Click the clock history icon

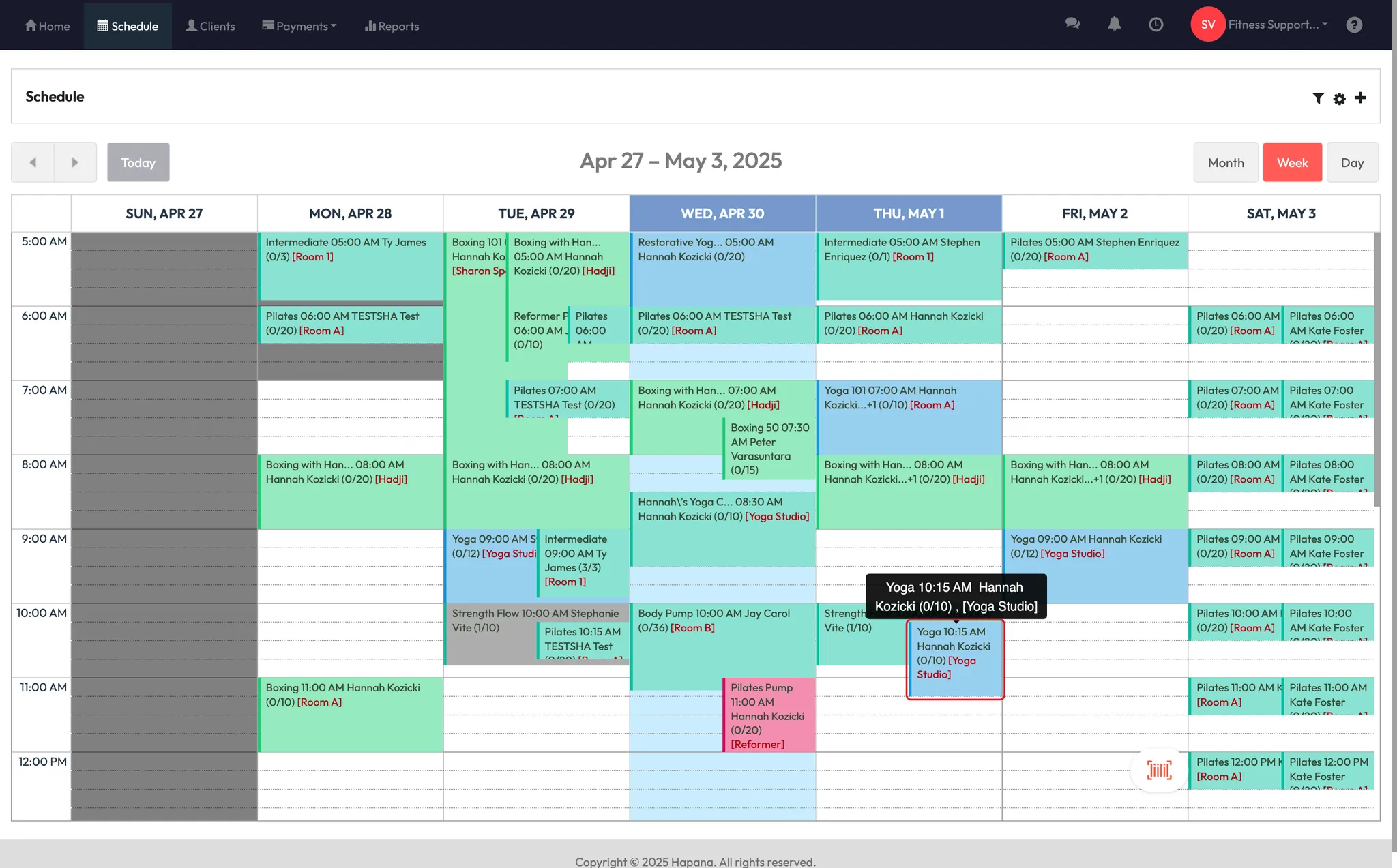1156,25
